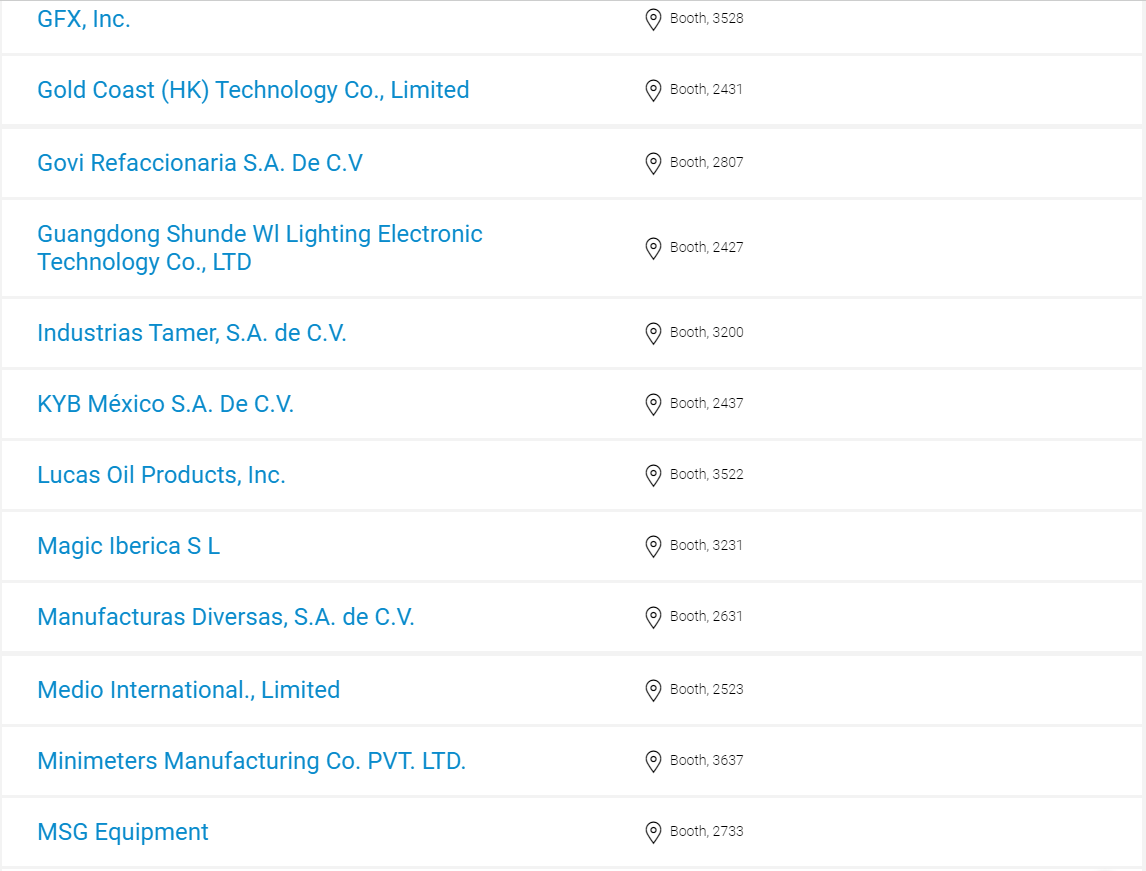Select Industrias Tamer, S.A. de C.V.
The width and height of the screenshot is (1146, 871).
coord(192,333)
